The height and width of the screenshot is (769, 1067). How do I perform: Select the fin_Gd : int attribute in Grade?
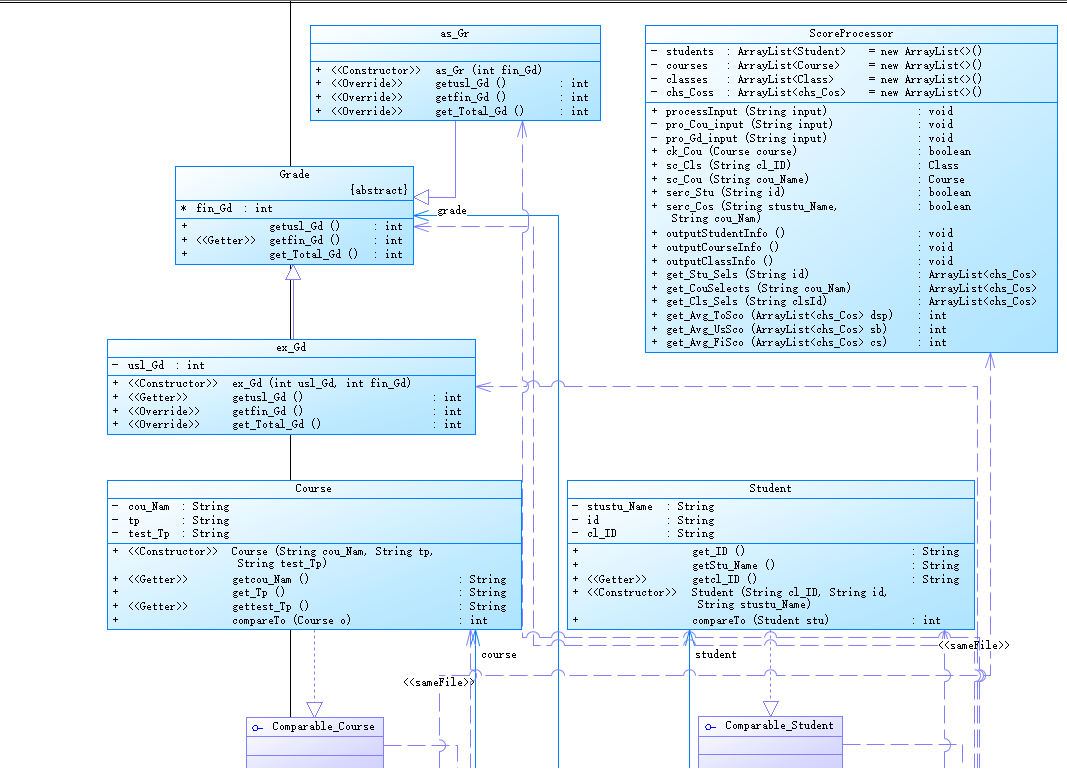(227, 209)
